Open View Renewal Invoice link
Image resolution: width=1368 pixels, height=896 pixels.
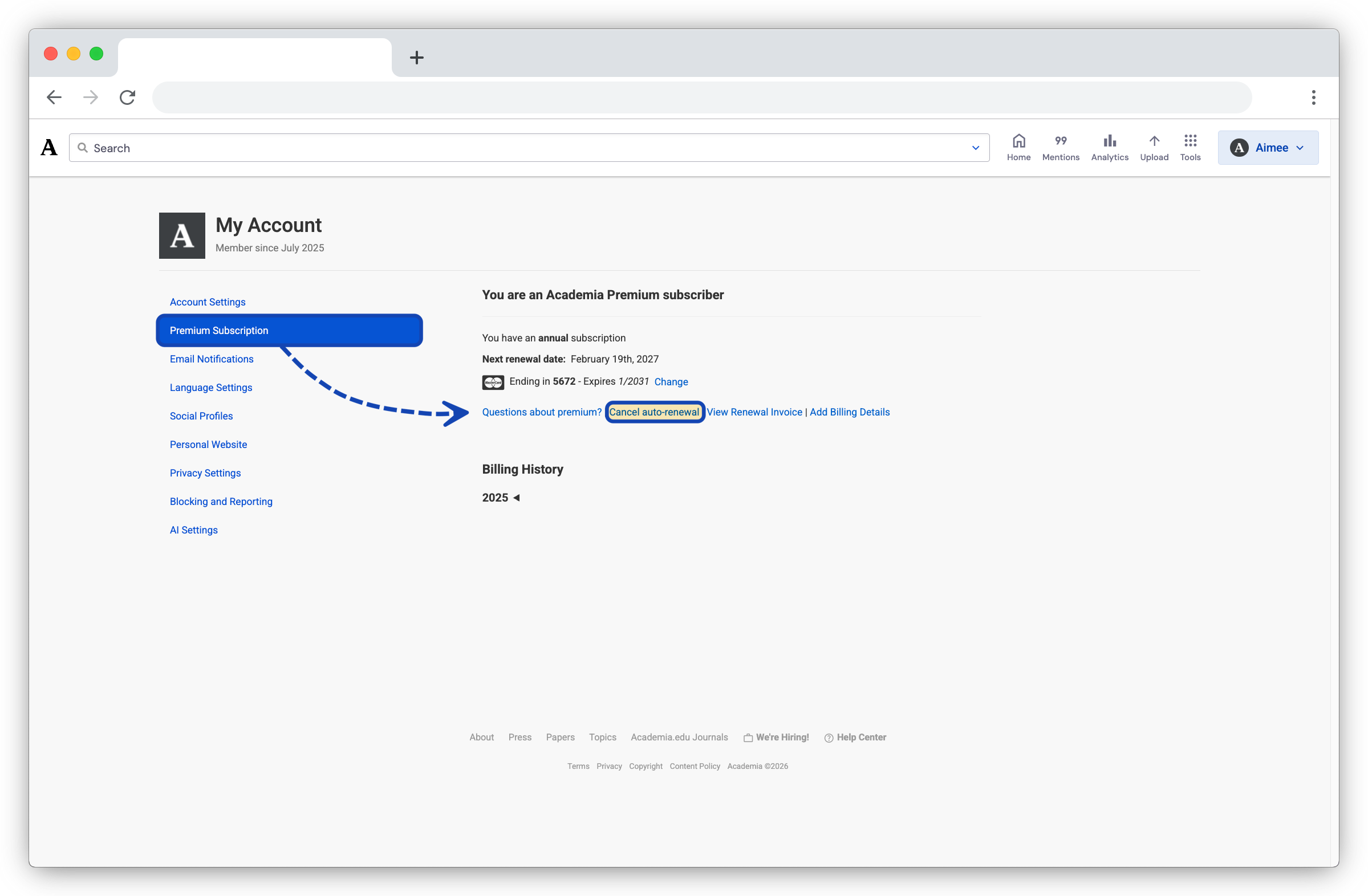754,413
